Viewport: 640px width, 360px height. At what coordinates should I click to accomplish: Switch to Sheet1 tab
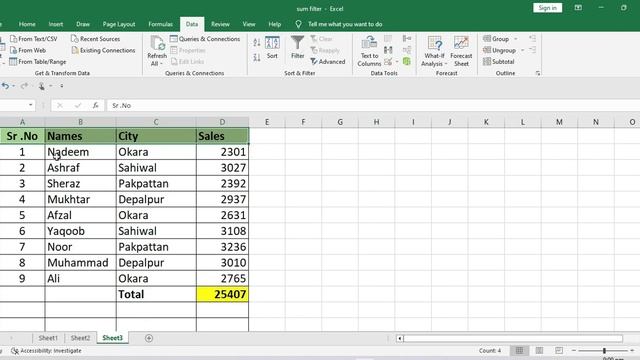click(x=48, y=338)
